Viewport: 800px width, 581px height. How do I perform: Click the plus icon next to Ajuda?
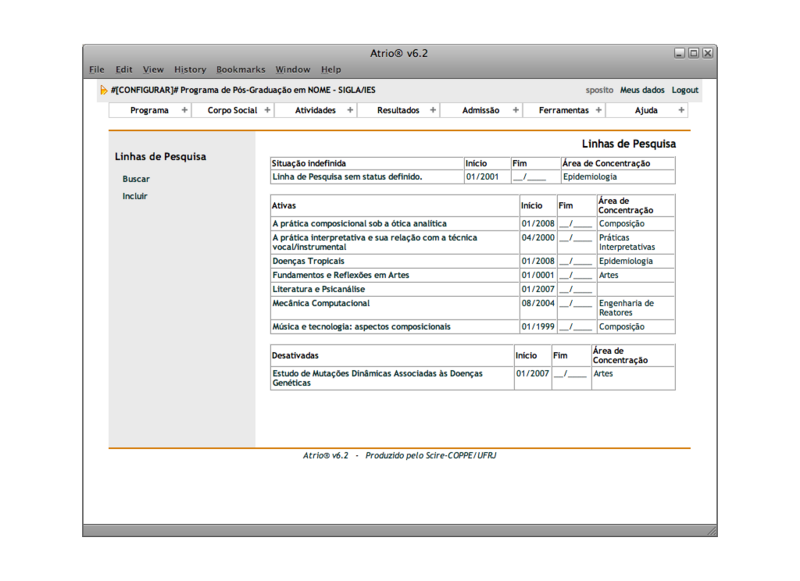[x=682, y=111]
